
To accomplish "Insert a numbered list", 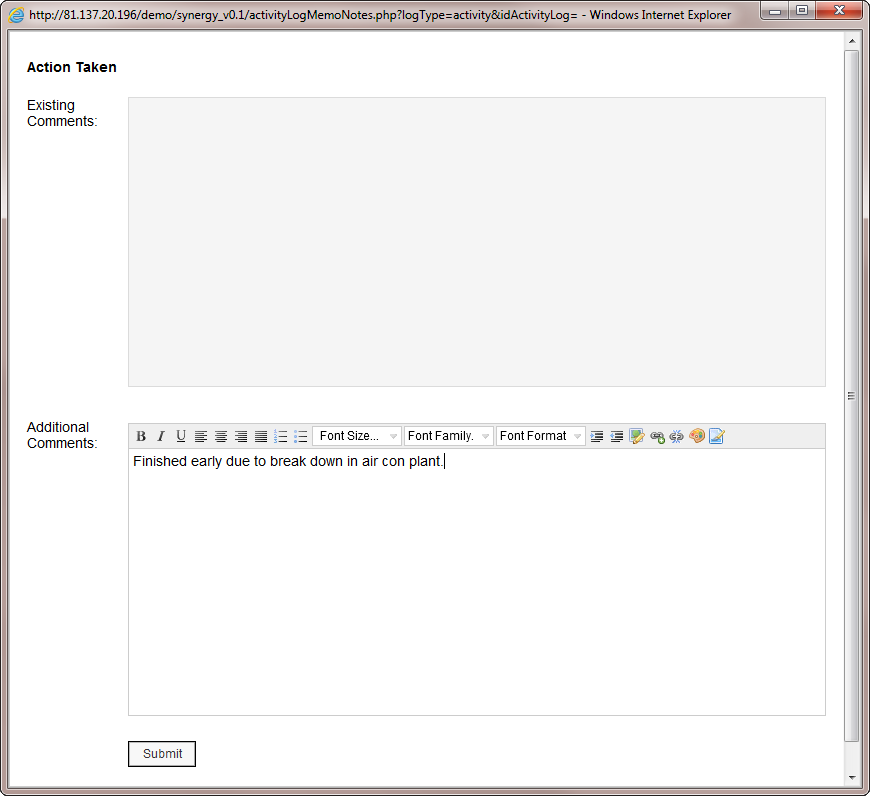I will 281,436.
